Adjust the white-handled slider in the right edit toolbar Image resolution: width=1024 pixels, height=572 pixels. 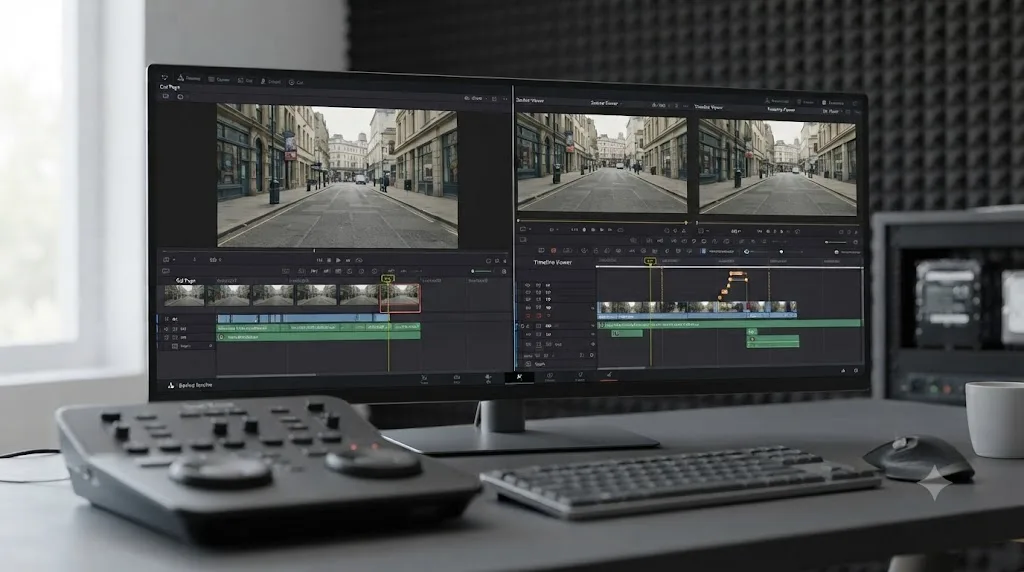pos(781,251)
